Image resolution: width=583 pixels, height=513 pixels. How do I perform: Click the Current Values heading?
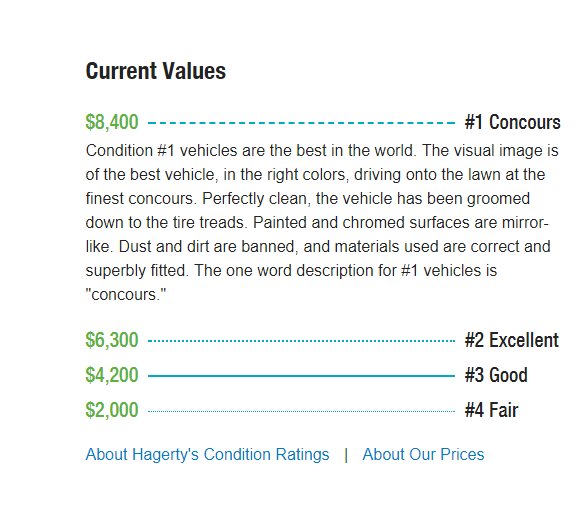coord(156,71)
